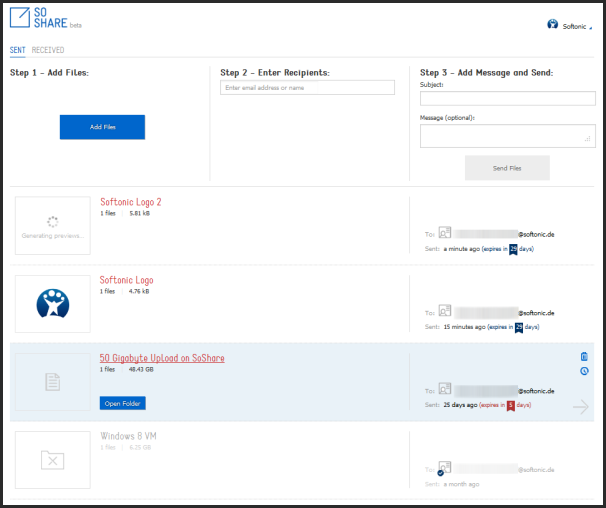The height and width of the screenshot is (508, 606).
Task: Open the Softonic Logo transfer title
Action: tap(126, 280)
